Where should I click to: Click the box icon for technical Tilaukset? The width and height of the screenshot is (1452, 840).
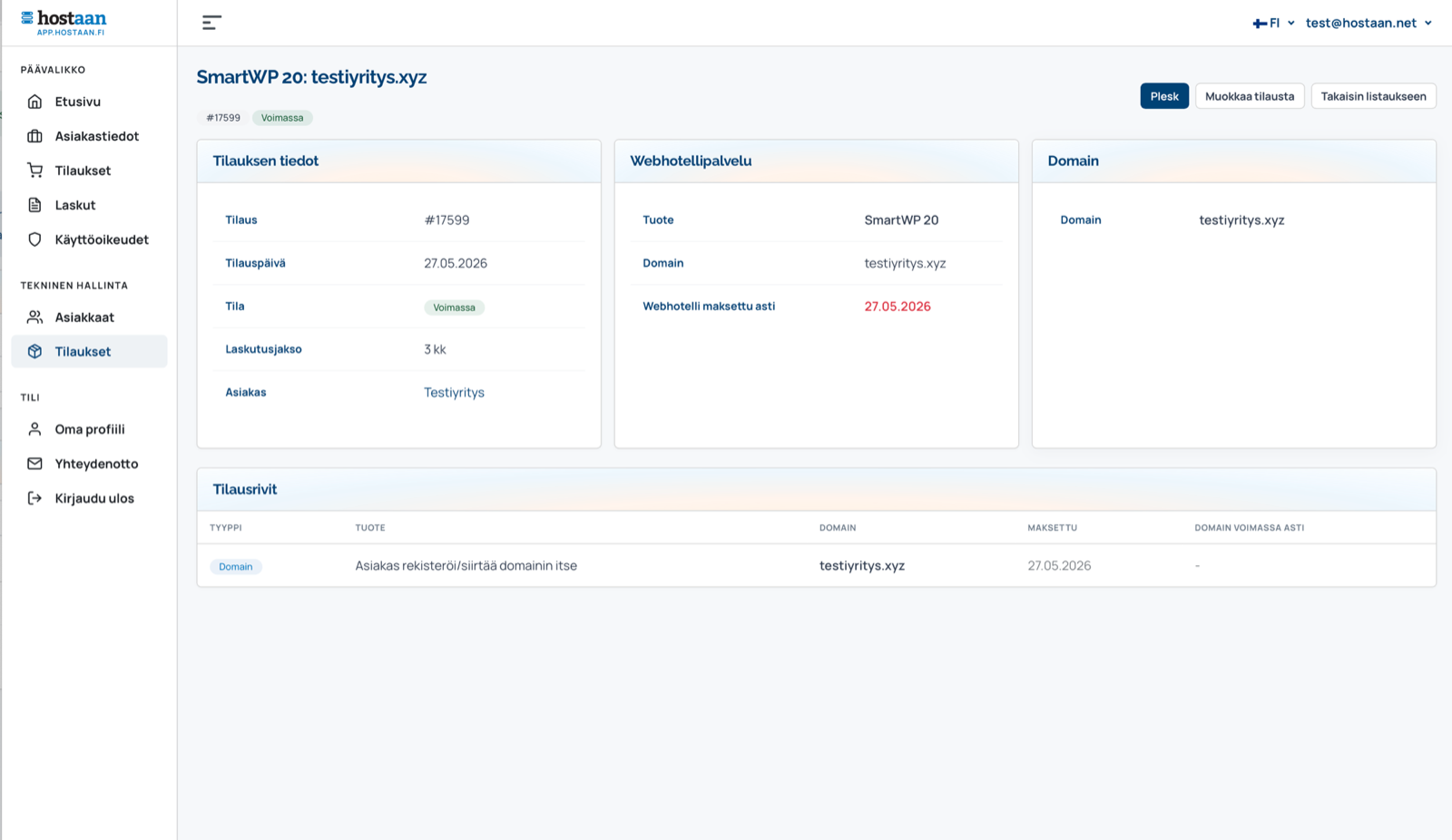tap(34, 352)
